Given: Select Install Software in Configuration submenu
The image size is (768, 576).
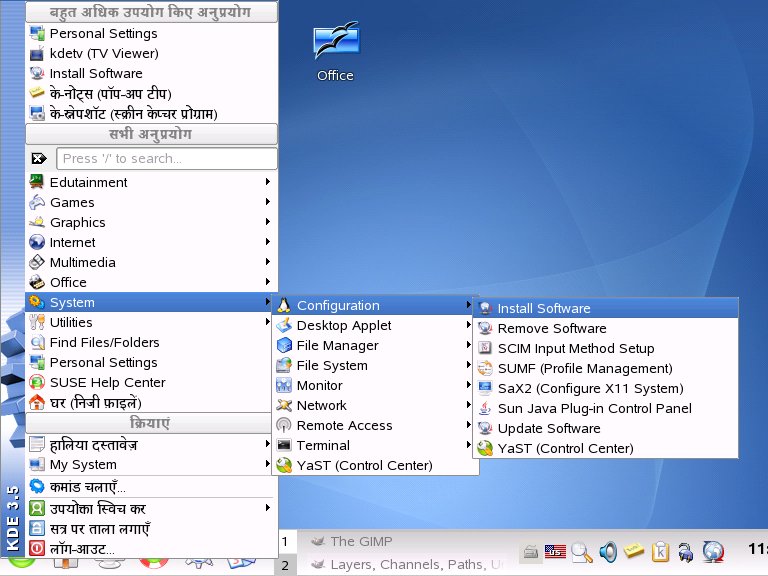Looking at the screenshot, I should (606, 308).
